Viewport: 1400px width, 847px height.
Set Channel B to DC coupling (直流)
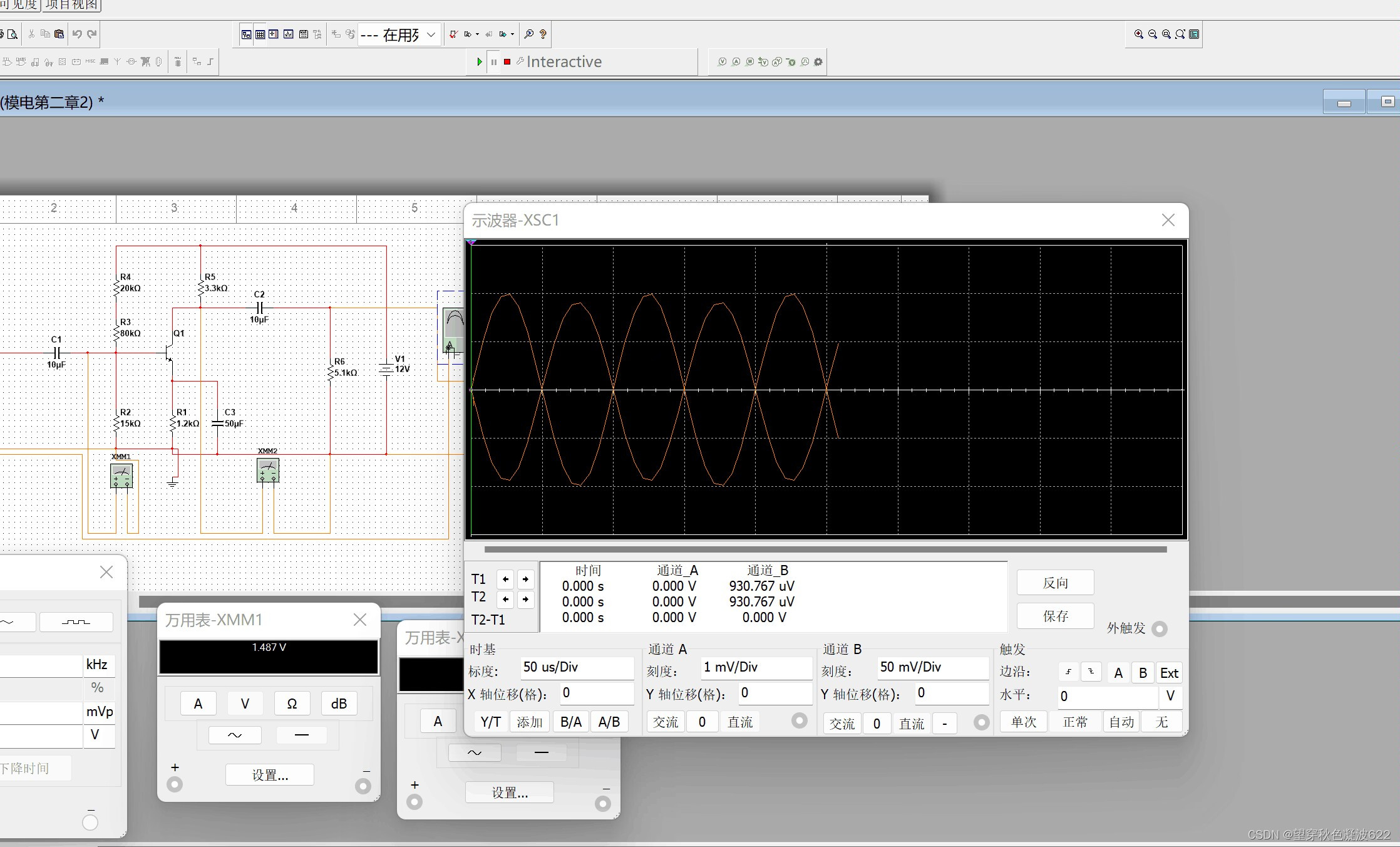911,724
